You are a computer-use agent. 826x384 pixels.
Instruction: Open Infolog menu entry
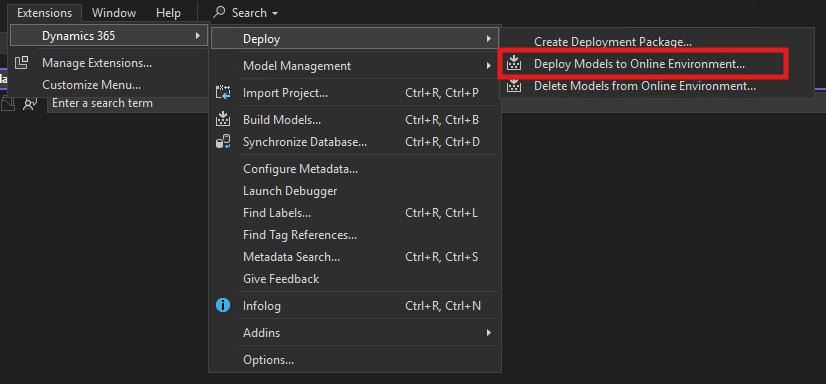(355, 306)
